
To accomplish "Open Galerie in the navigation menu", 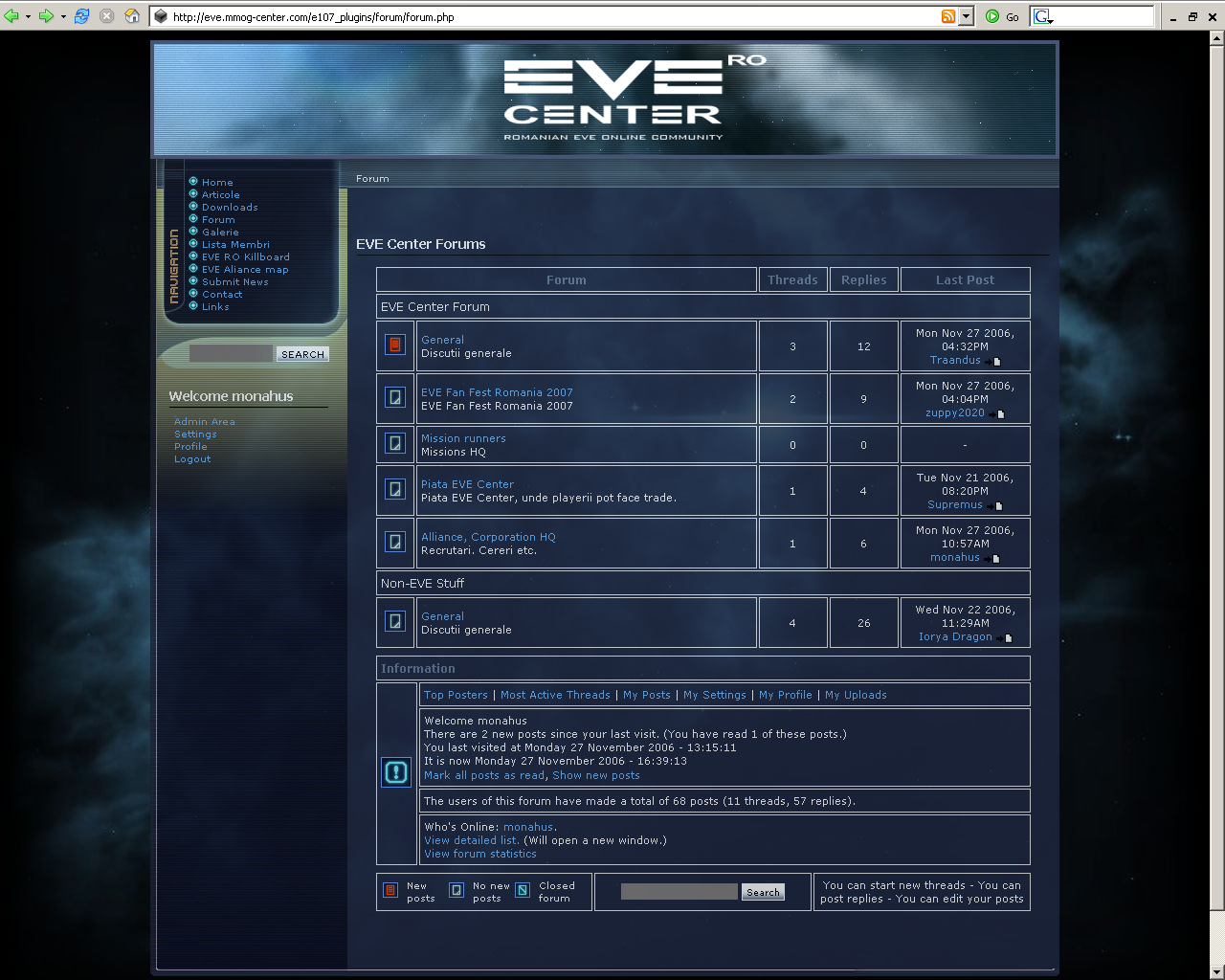I will pyautogui.click(x=220, y=232).
